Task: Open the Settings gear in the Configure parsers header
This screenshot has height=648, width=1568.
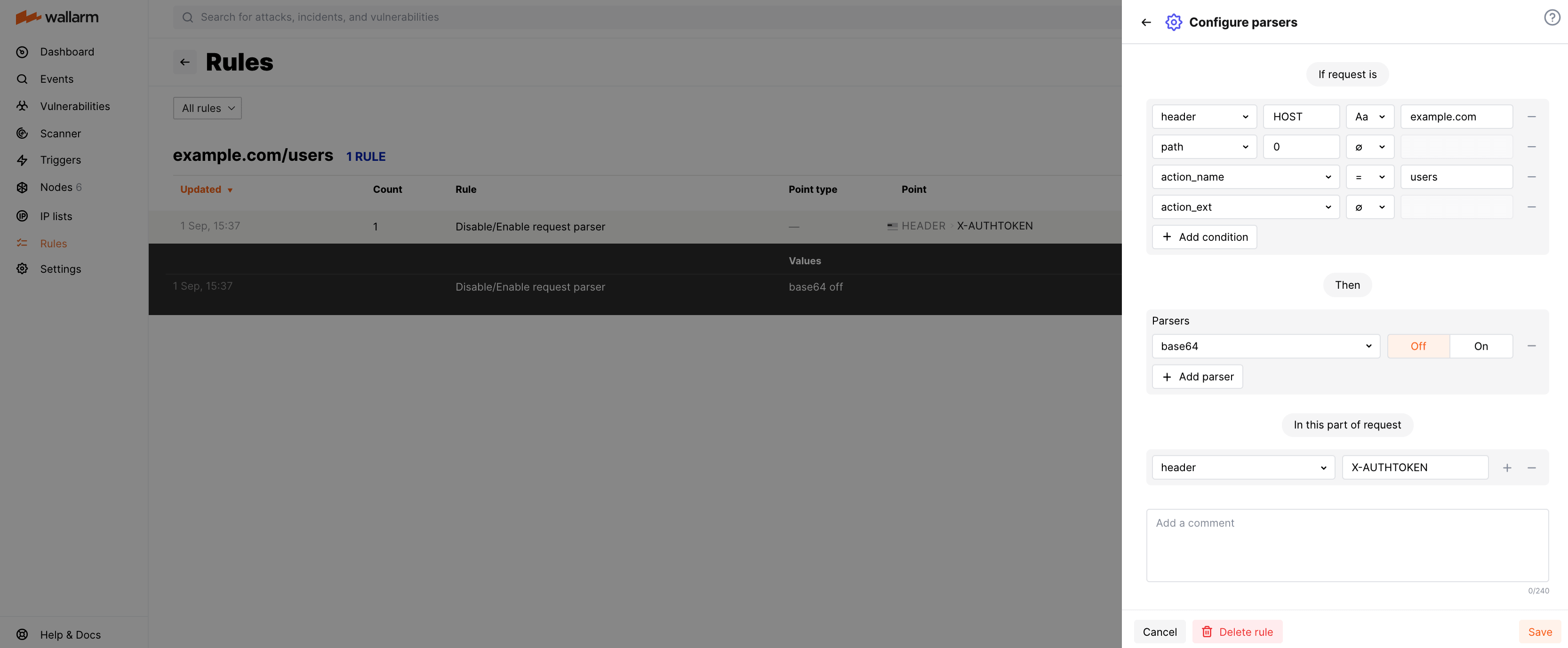Action: (1174, 22)
